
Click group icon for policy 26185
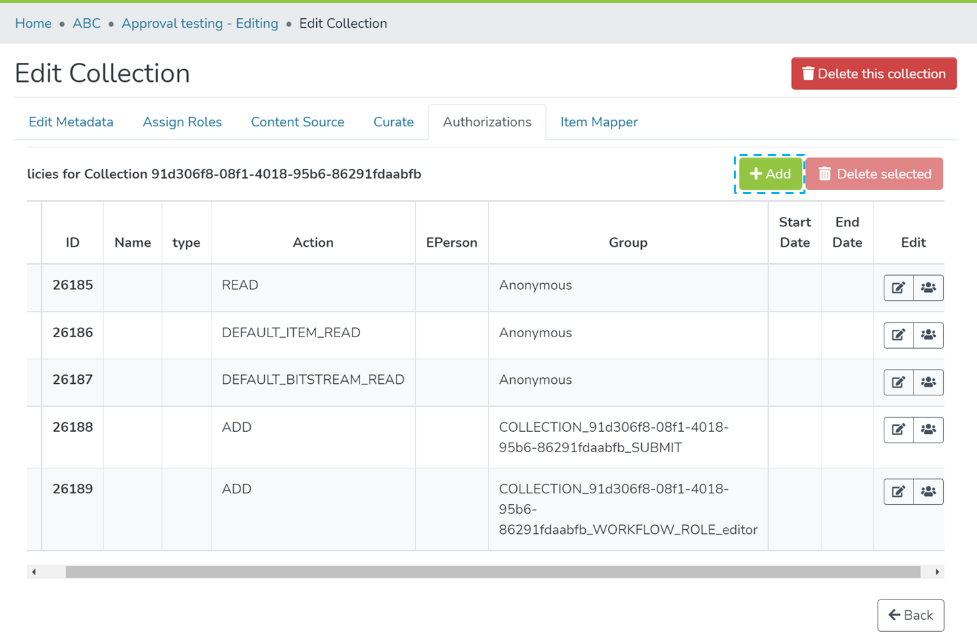(x=929, y=288)
